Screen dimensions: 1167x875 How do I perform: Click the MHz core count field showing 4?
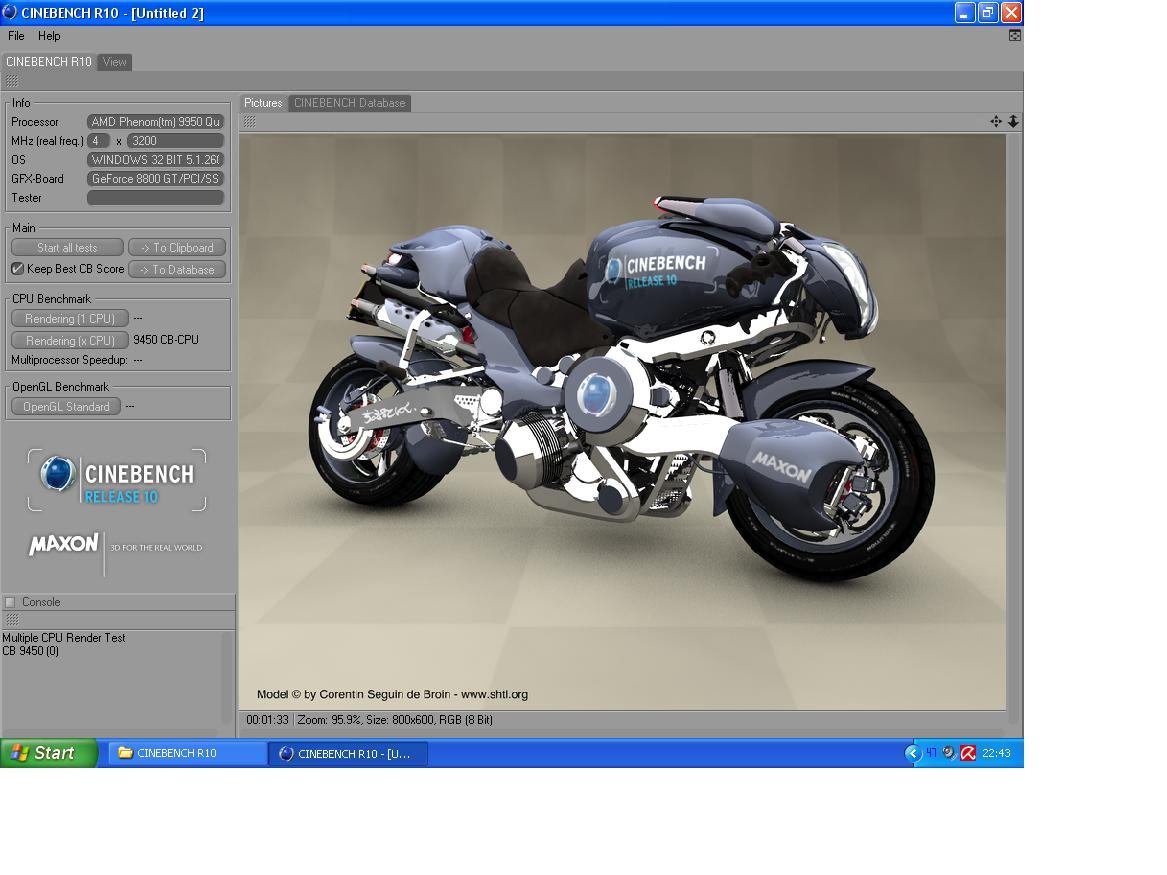[98, 141]
